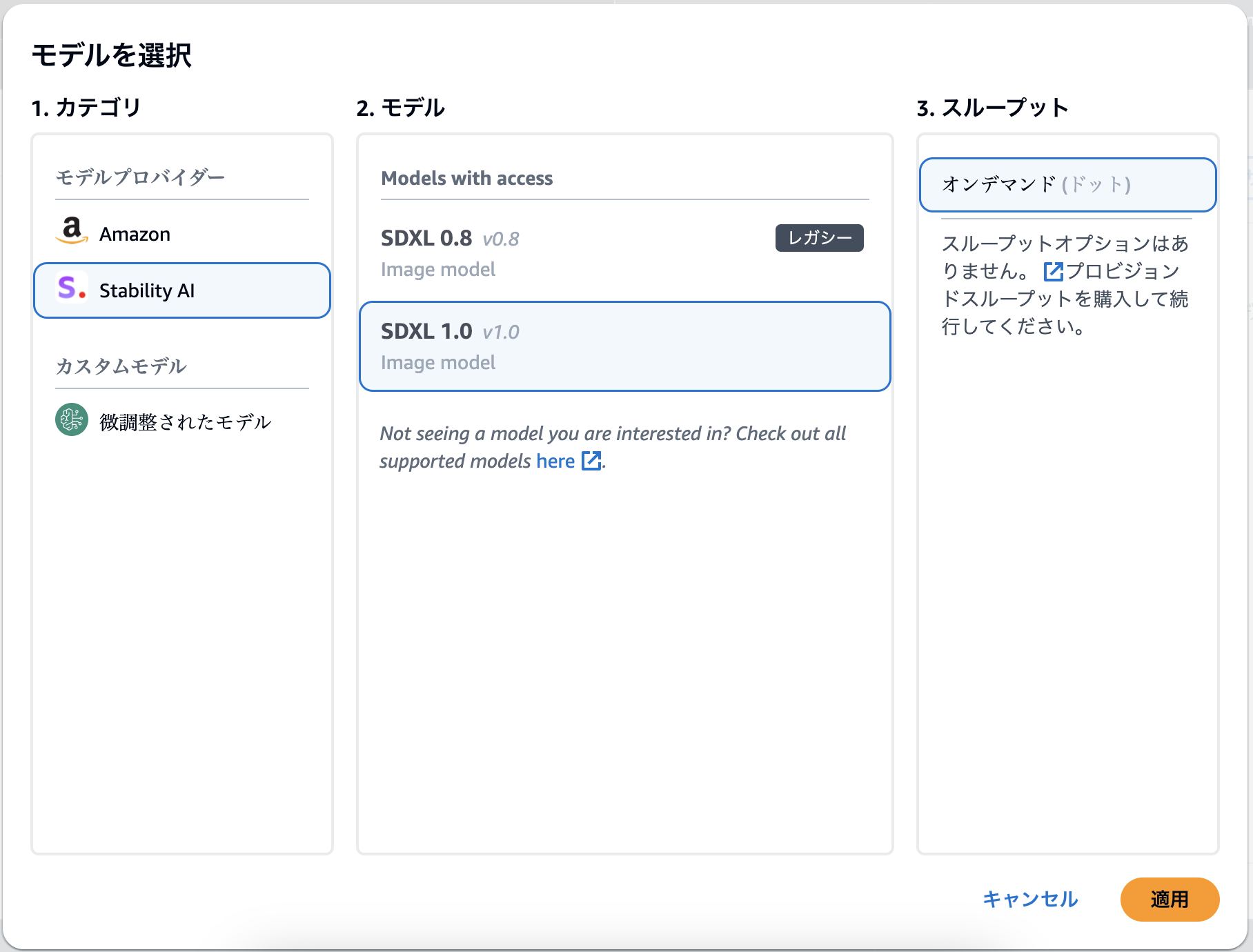
Task: Click the カスタムモデル section label
Action: tap(121, 366)
